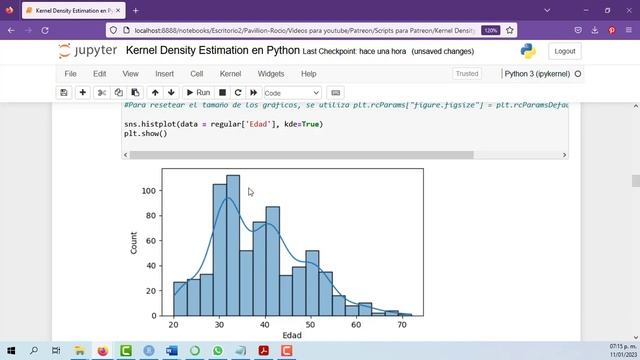Click the page vertical scrollbar thumb
The width and height of the screenshot is (640, 360).
(x=636, y=180)
